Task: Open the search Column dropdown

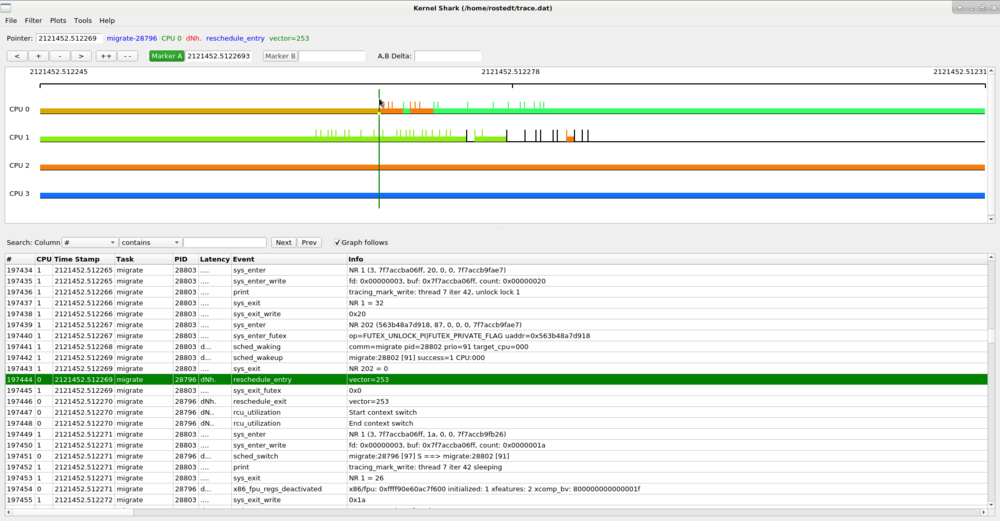Action: click(89, 242)
